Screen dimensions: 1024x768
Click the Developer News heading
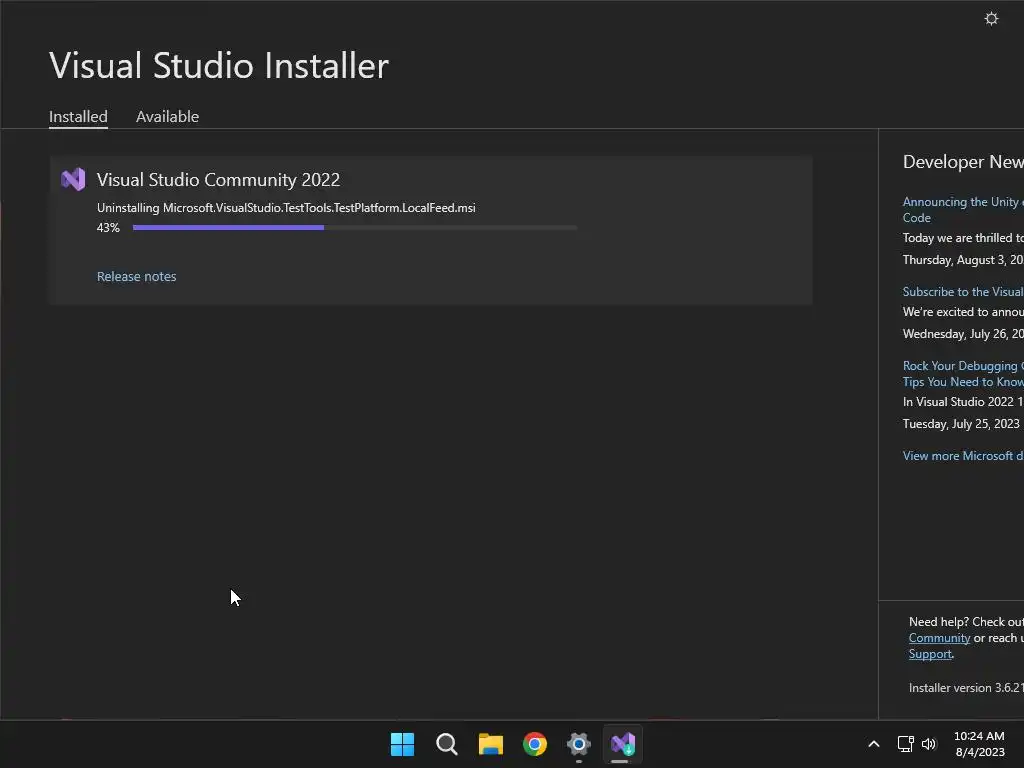(963, 162)
